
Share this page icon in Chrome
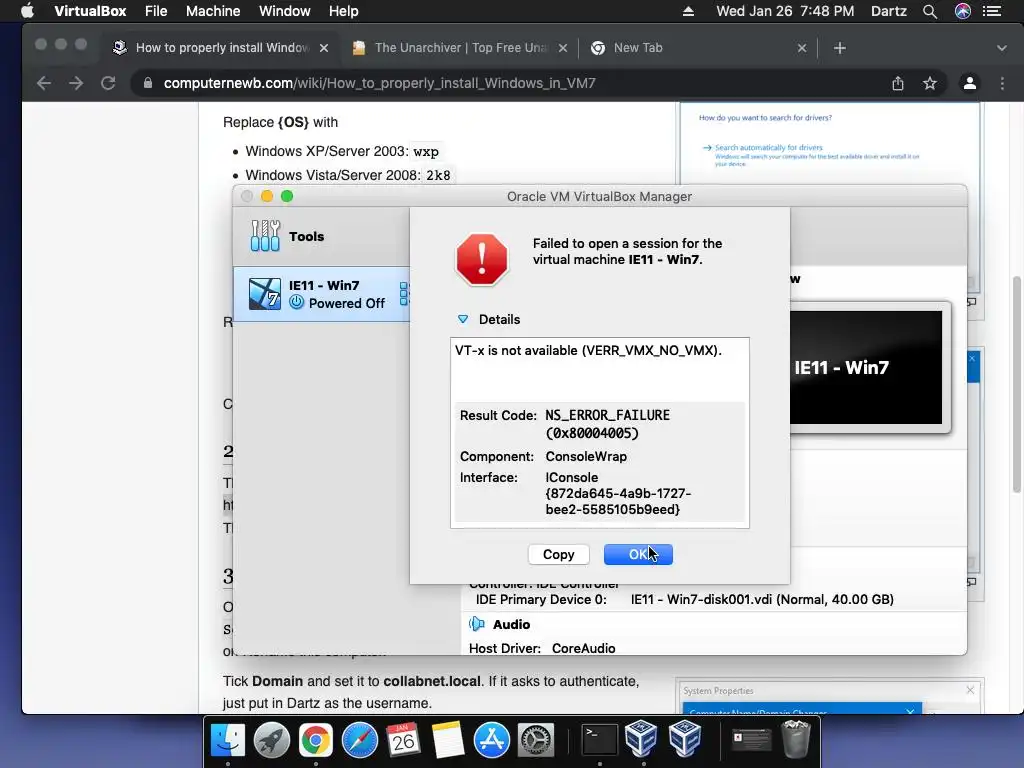(898, 83)
